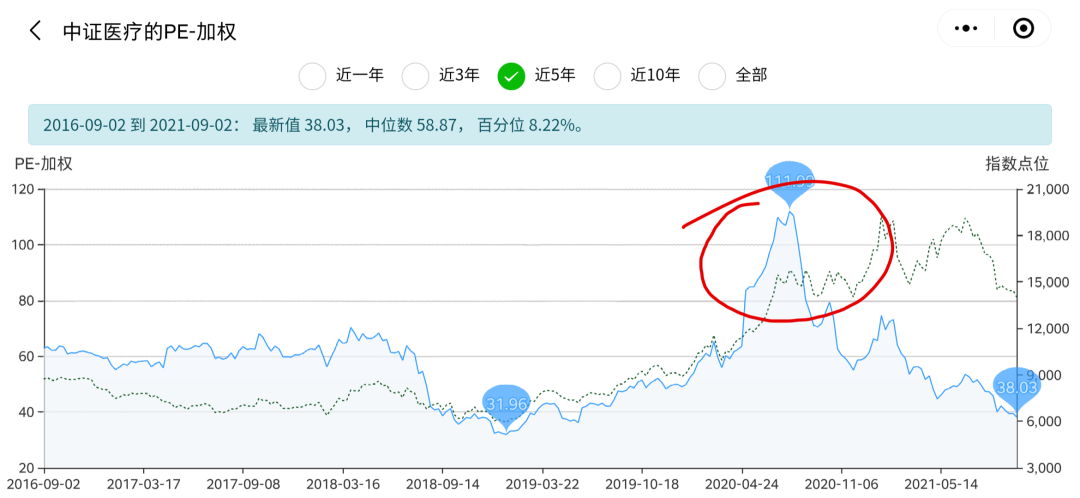Viewport: 1080px width, 498px height.
Task: Click the 2021-05-14 date axis label
Action: 940,483
